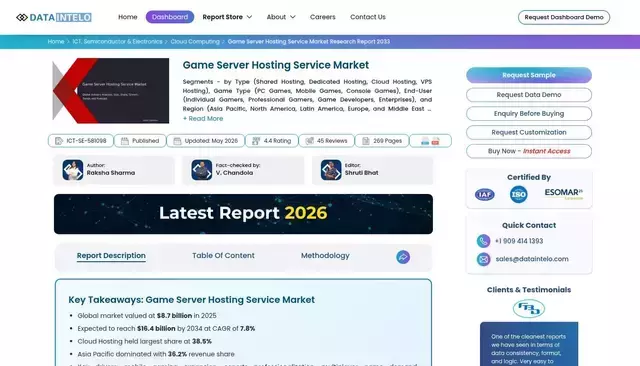Screen dimensions: 640x366
Task: Expand the description with Read More
Action: point(203,119)
